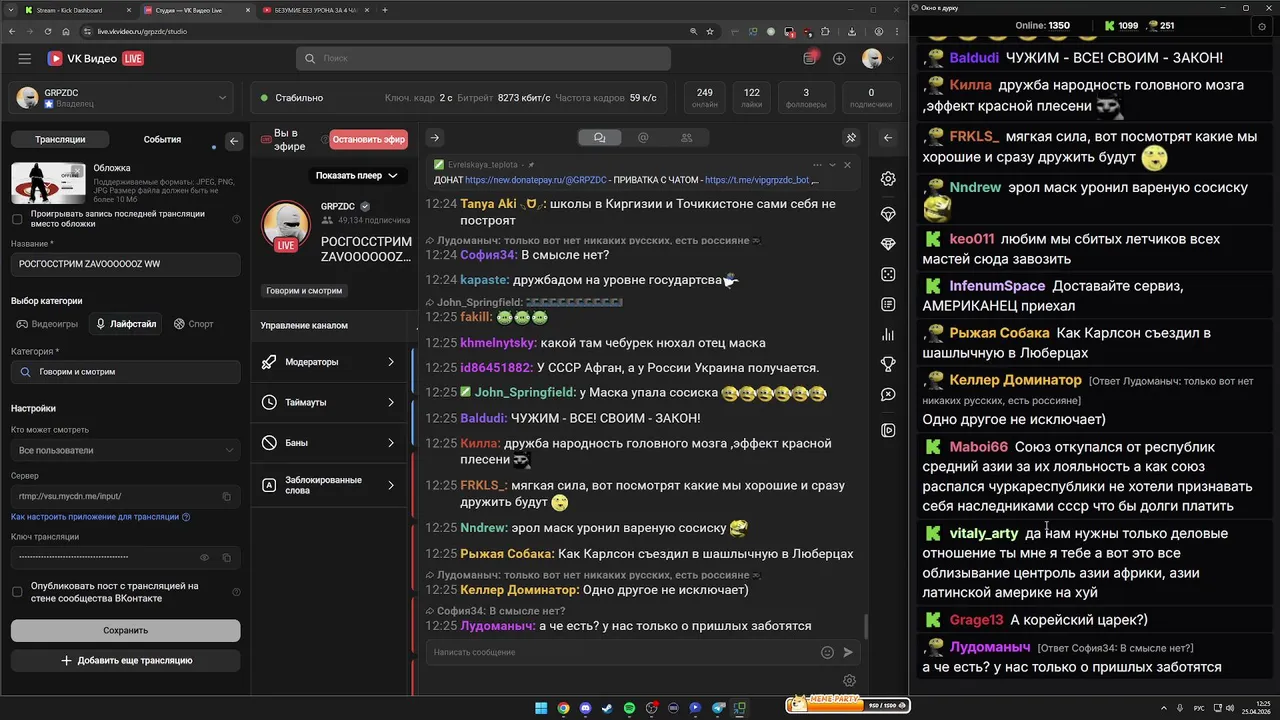1280x720 pixels.
Task: Click the help icon beside publish post option
Action: coord(236,592)
